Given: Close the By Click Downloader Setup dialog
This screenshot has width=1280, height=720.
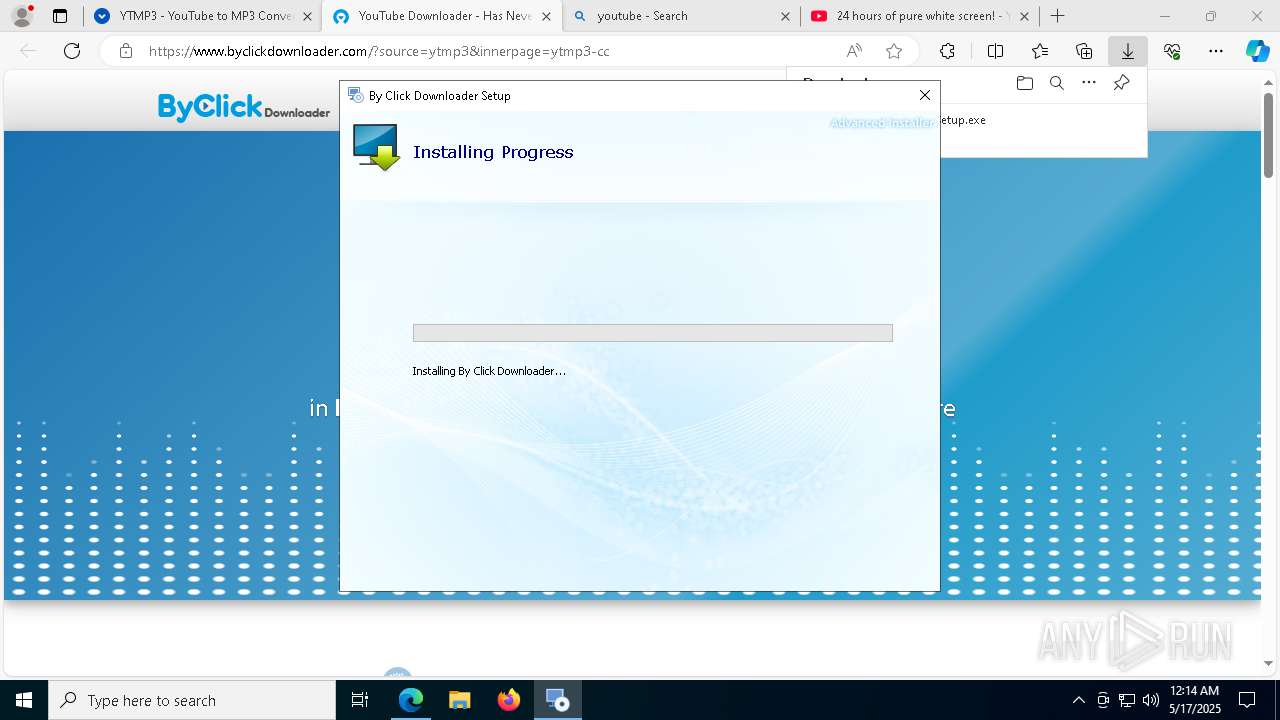Looking at the screenshot, I should (925, 95).
